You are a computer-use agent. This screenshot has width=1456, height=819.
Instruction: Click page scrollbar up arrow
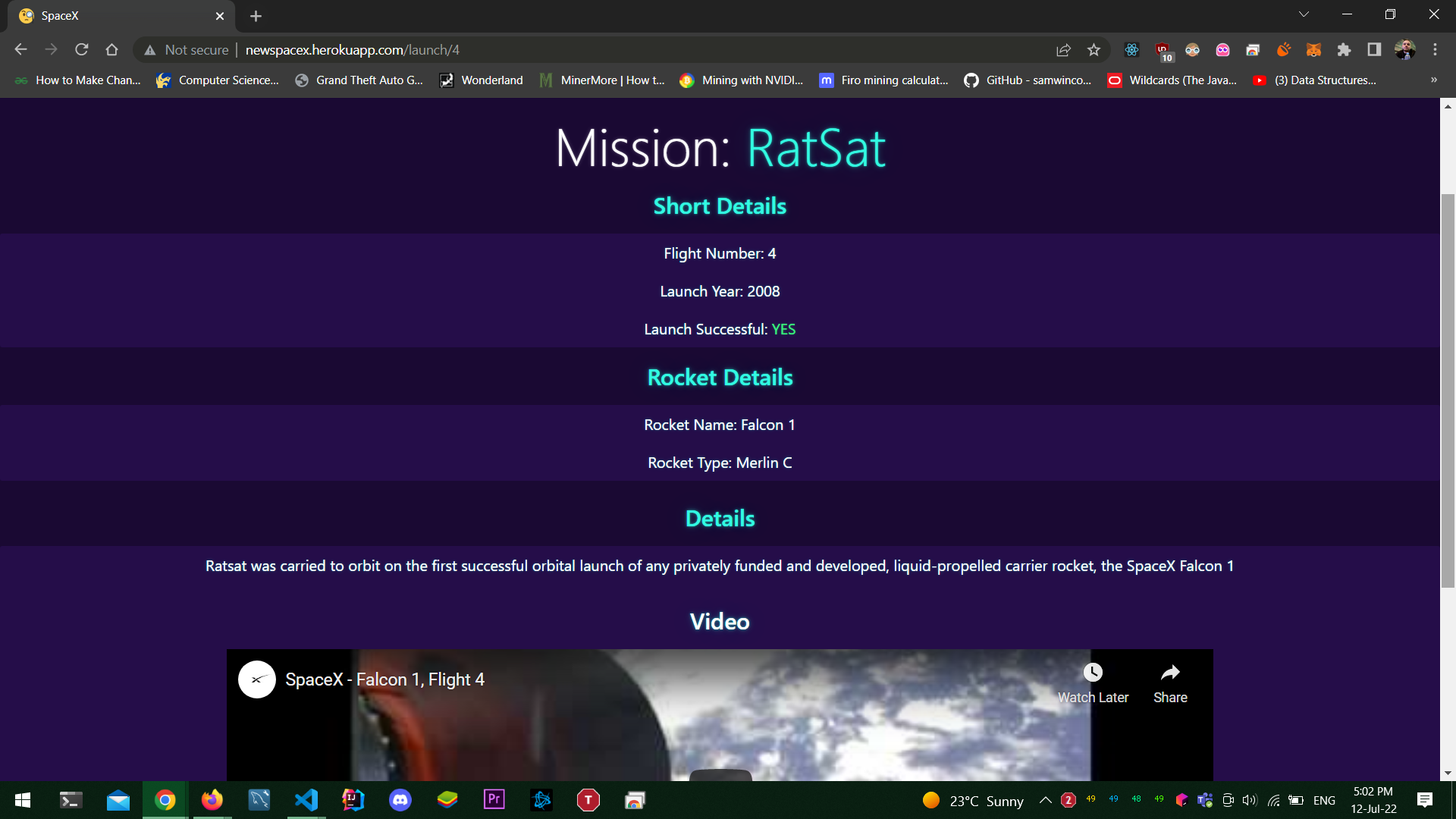pyautogui.click(x=1448, y=106)
